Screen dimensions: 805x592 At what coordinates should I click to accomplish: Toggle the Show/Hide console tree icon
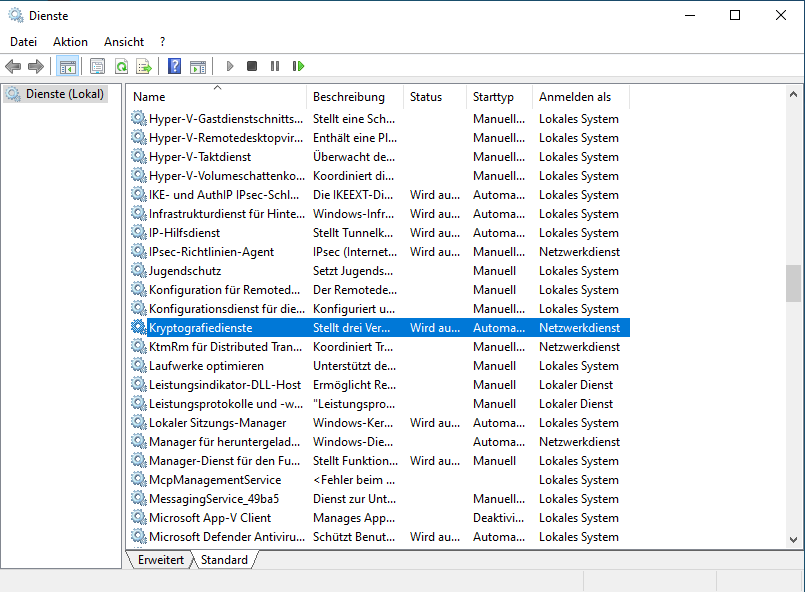[x=68, y=66]
